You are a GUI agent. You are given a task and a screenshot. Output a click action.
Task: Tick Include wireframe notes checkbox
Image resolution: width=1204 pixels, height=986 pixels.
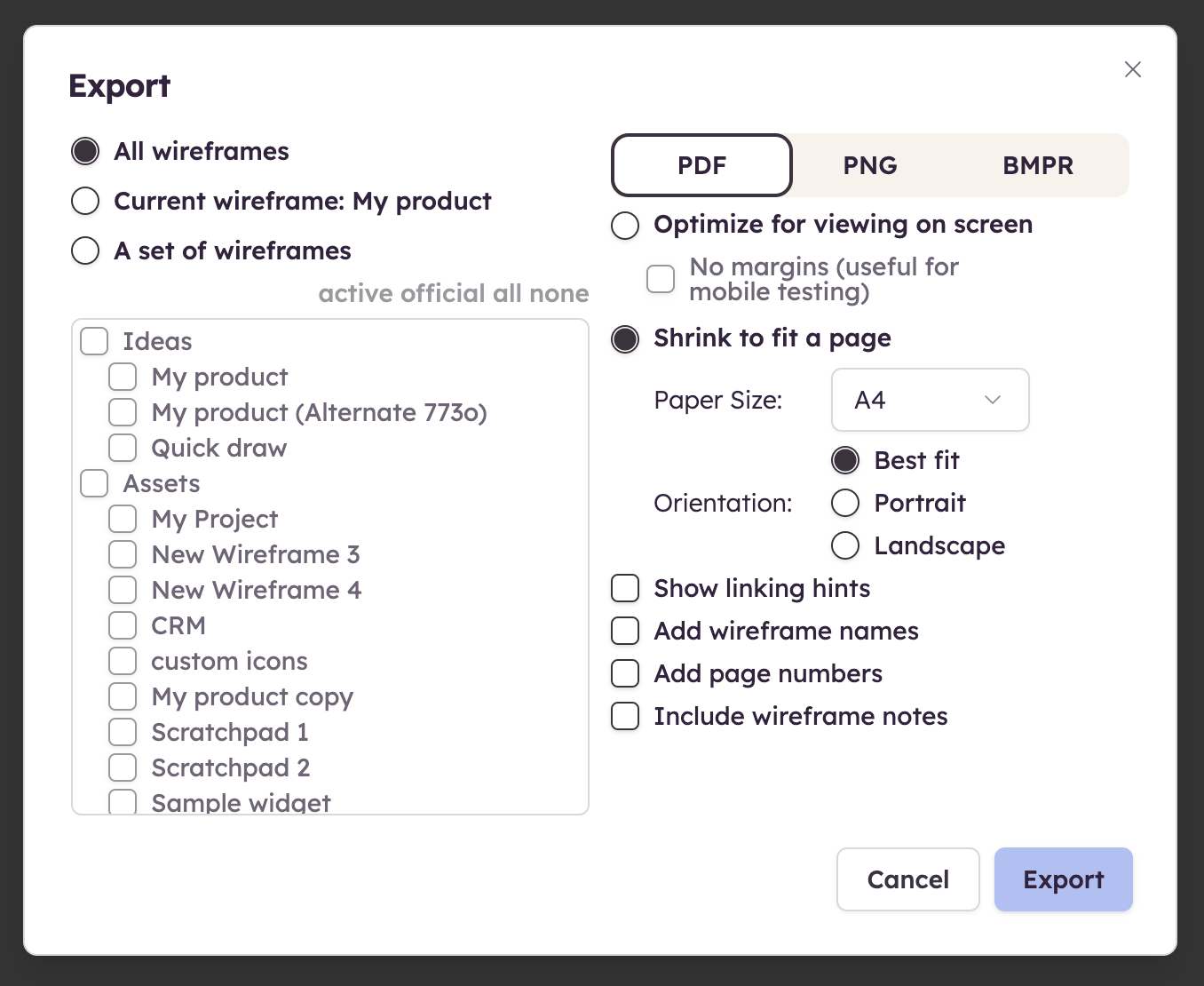coord(625,716)
